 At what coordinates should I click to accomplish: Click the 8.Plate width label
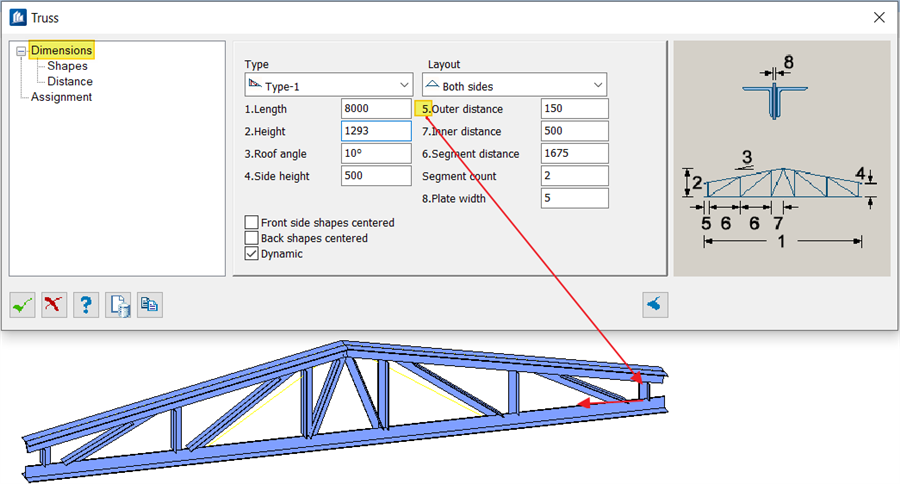454,199
